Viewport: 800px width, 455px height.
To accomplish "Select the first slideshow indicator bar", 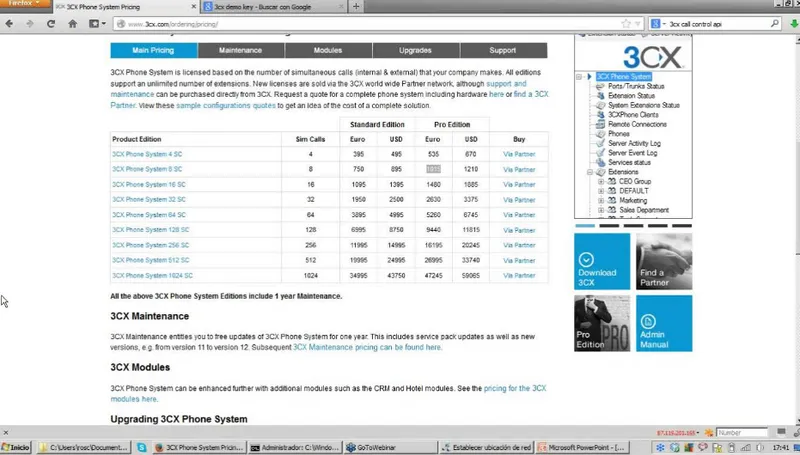I will click(585, 225).
